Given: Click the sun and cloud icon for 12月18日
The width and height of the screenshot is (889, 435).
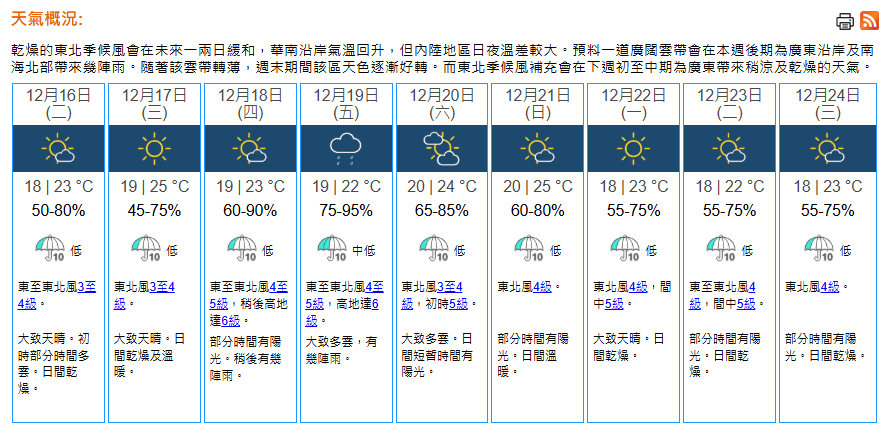Looking at the screenshot, I should (249, 150).
